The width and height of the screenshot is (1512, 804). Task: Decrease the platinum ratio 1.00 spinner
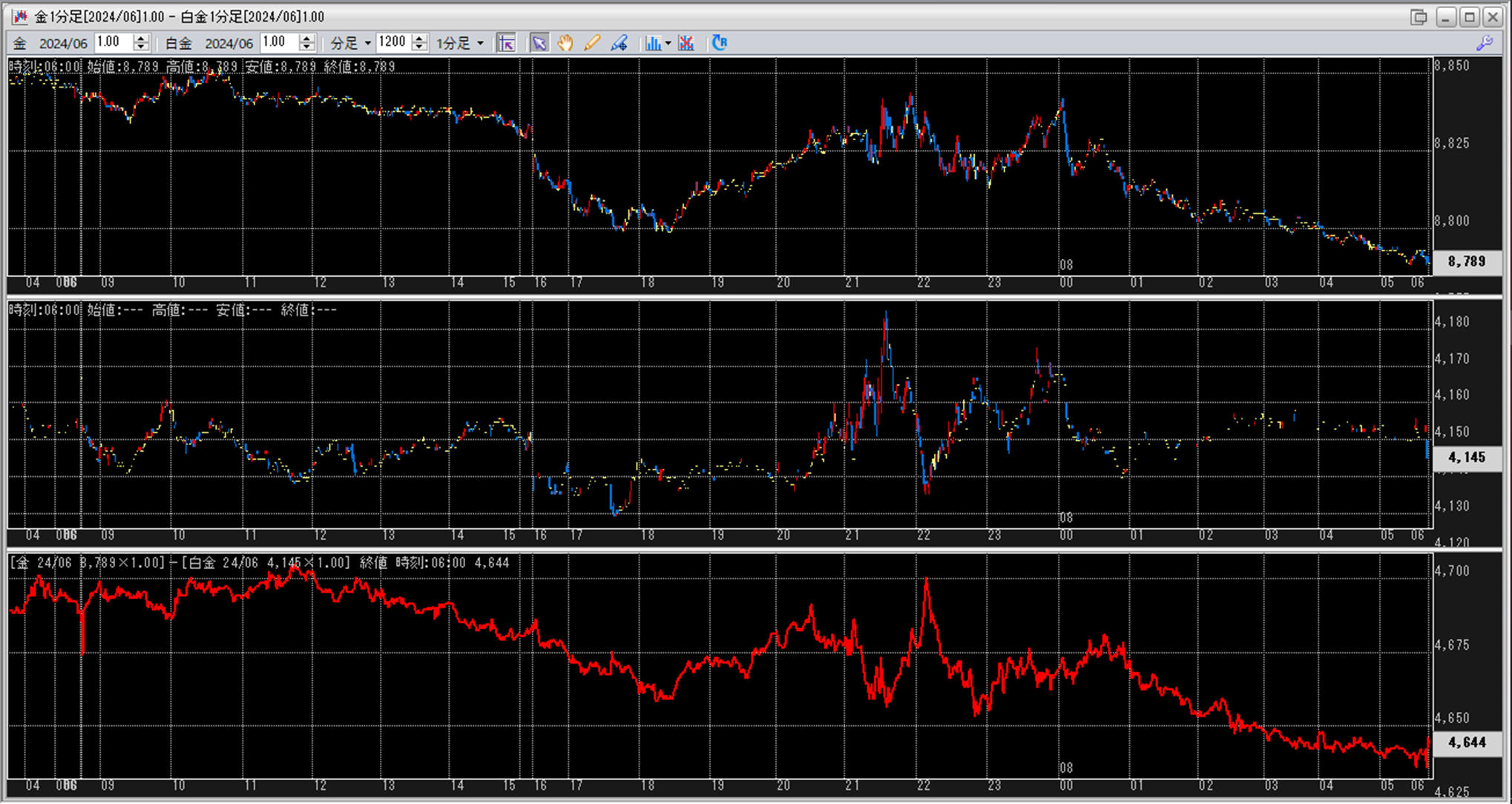click(307, 47)
